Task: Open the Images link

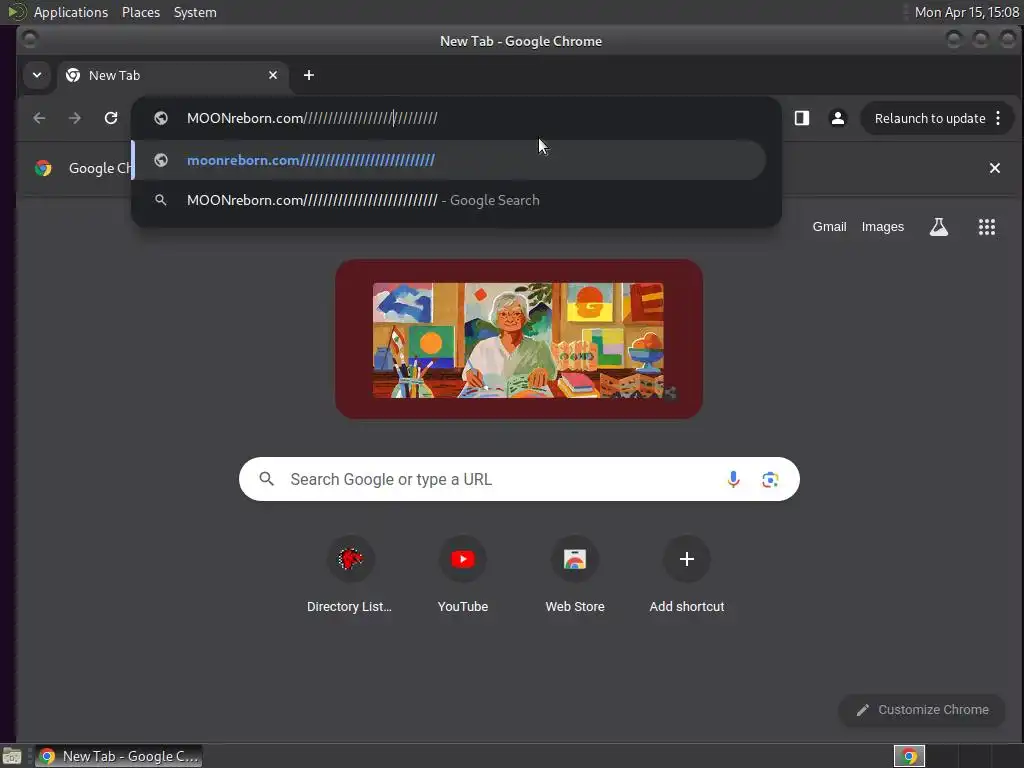Action: pos(882,227)
